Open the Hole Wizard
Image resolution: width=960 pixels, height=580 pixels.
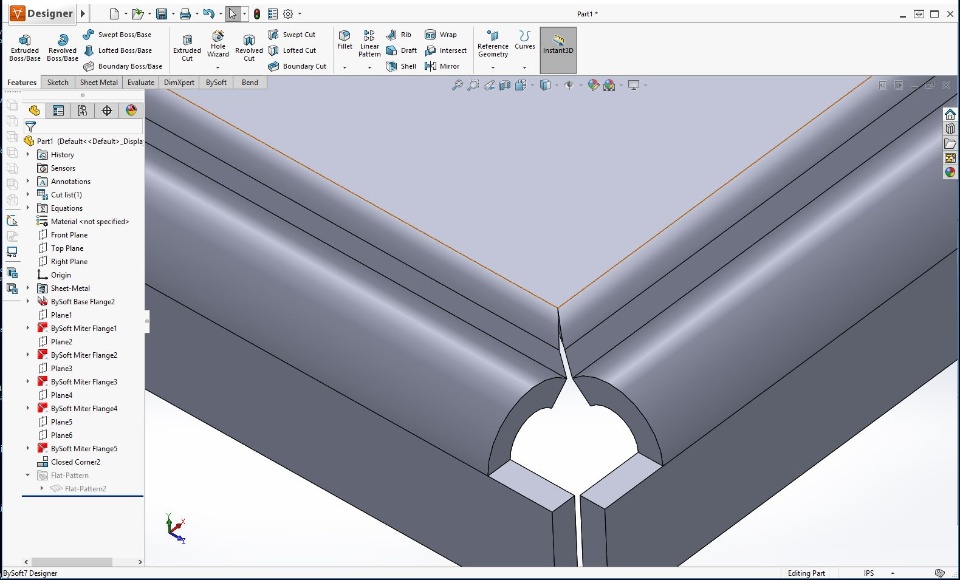point(218,44)
